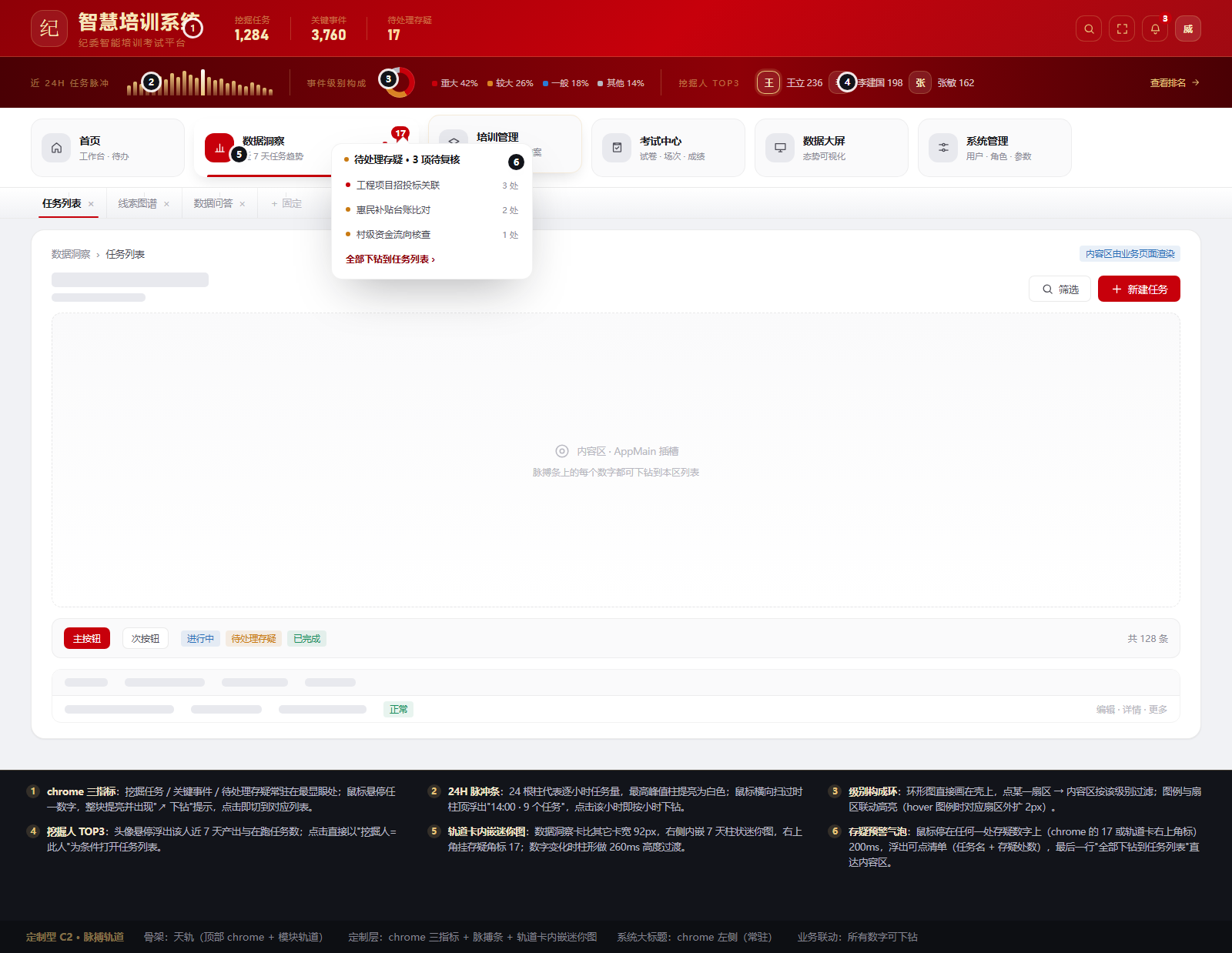Image resolution: width=1232 pixels, height=953 pixels.
Task: Click 查看排名 link
Action: coord(1174,82)
